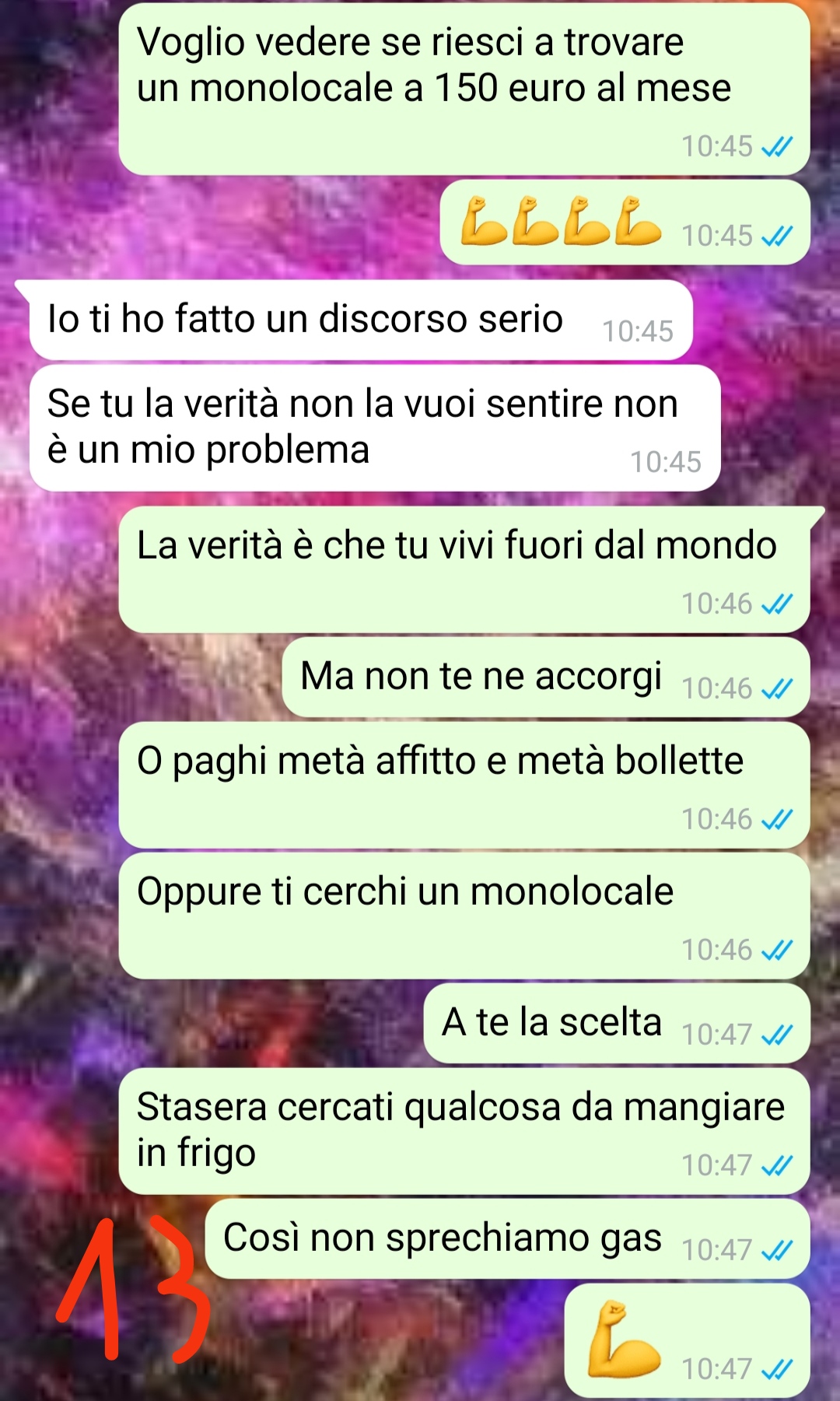840x1401 pixels.
Task: Tap the 10:45 timestamp on 'discorso serio' message
Action: click(638, 331)
